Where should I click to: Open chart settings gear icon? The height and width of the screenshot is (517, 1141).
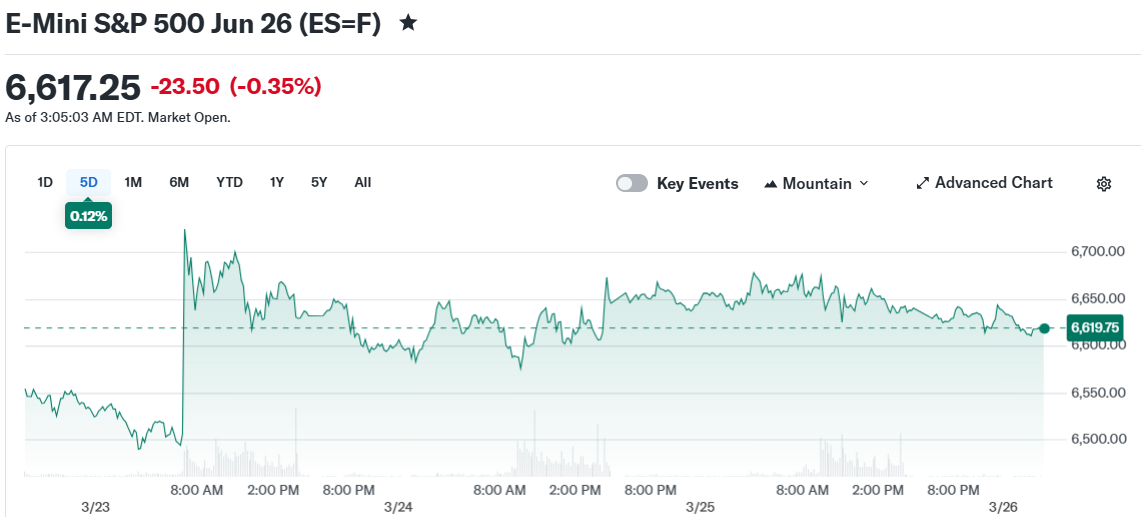coord(1103,183)
